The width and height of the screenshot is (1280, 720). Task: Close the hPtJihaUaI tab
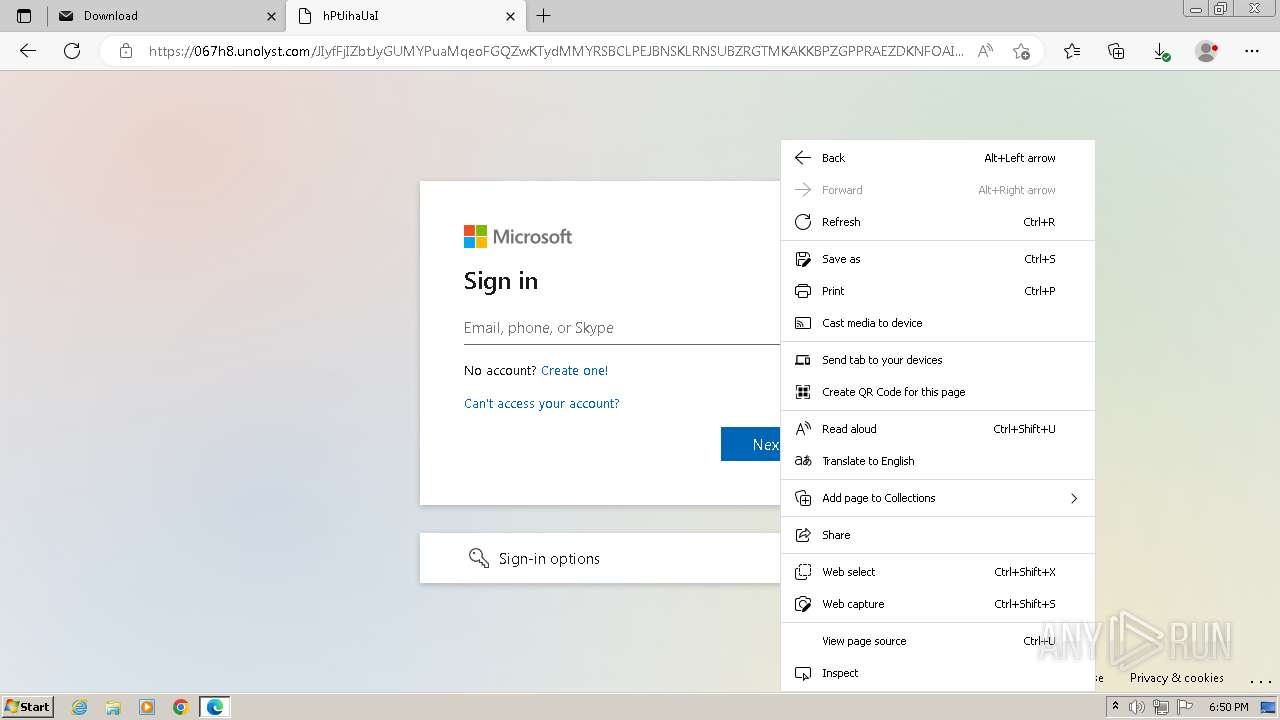pyautogui.click(x=511, y=16)
